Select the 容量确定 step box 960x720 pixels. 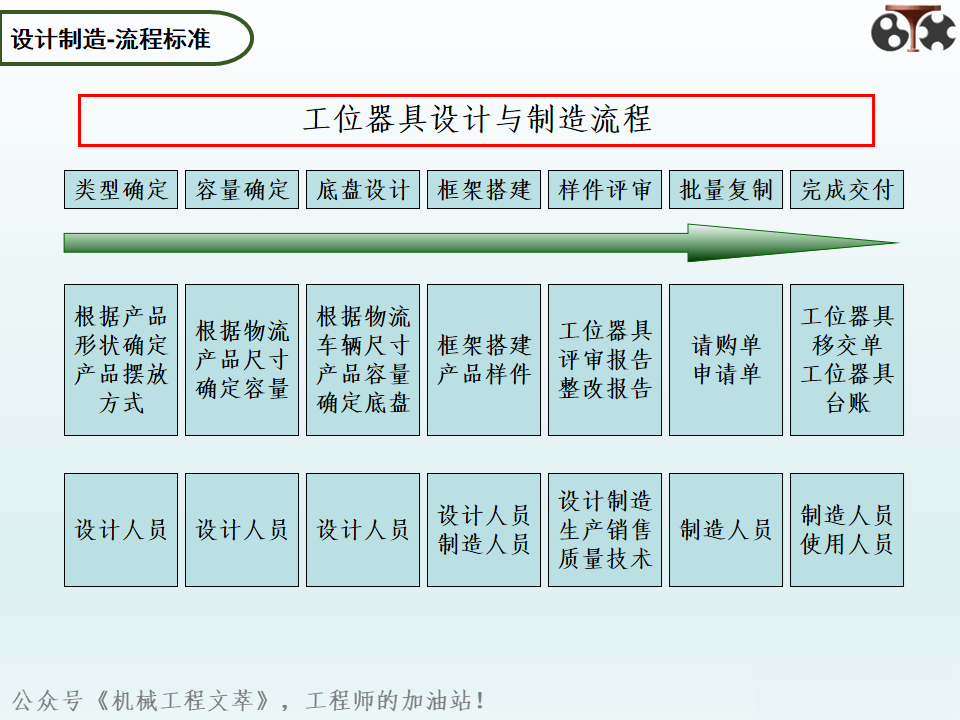(242, 190)
